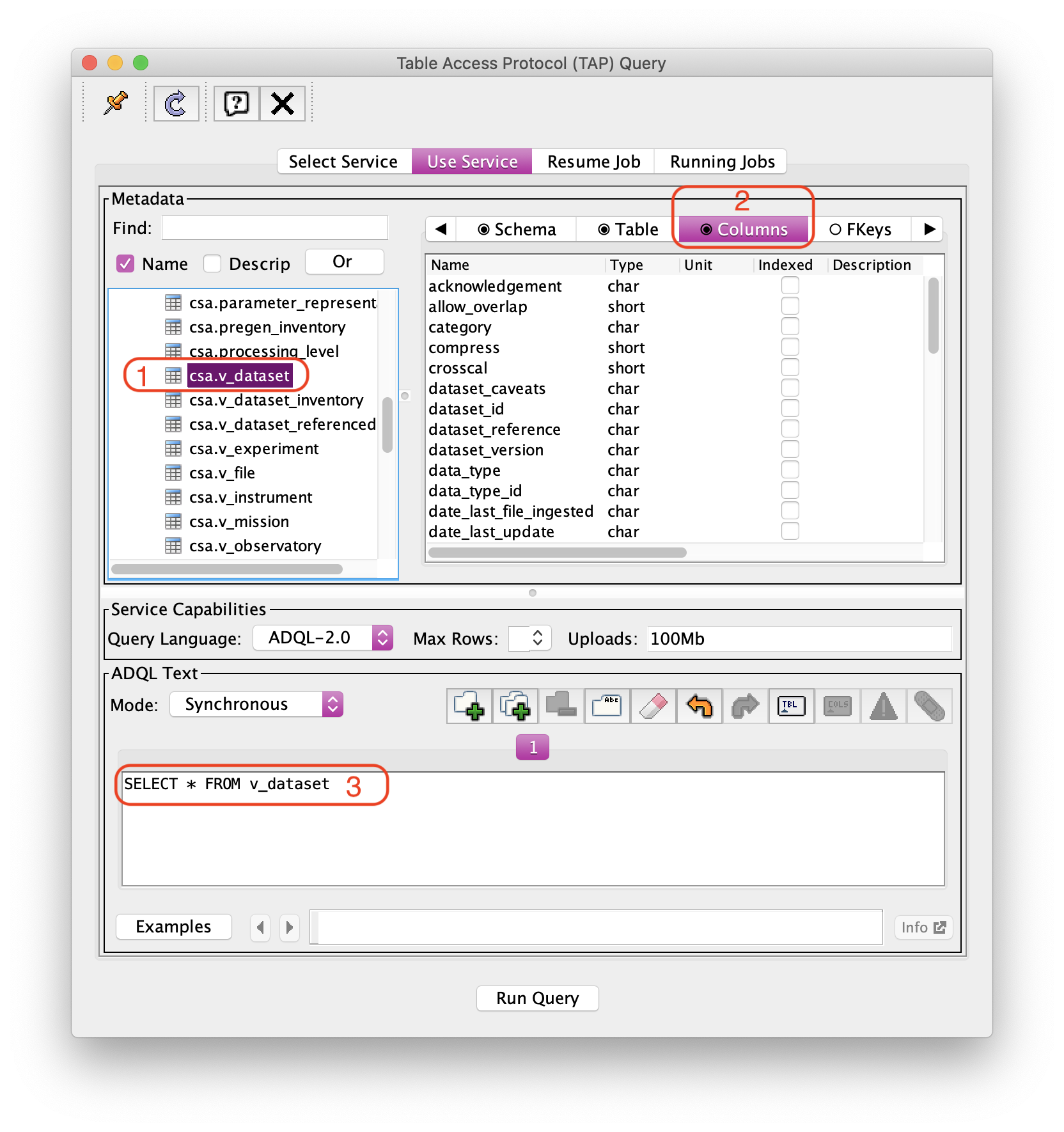Select the FKeys radio tab
This screenshot has height=1132, width=1064.
[860, 230]
